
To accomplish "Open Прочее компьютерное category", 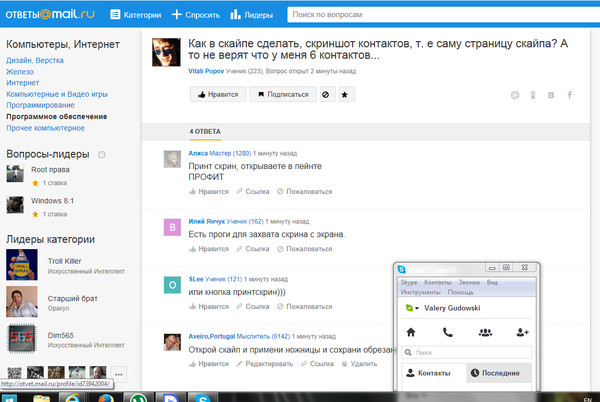I will (x=46, y=128).
